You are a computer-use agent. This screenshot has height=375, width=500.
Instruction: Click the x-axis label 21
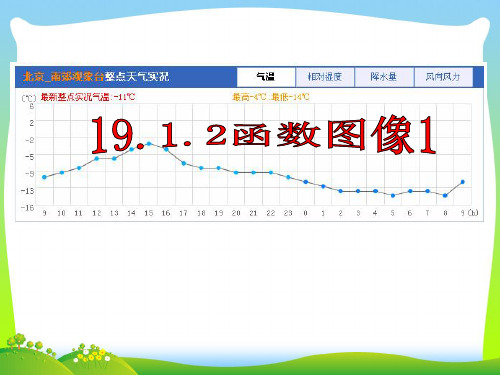[x=253, y=213]
